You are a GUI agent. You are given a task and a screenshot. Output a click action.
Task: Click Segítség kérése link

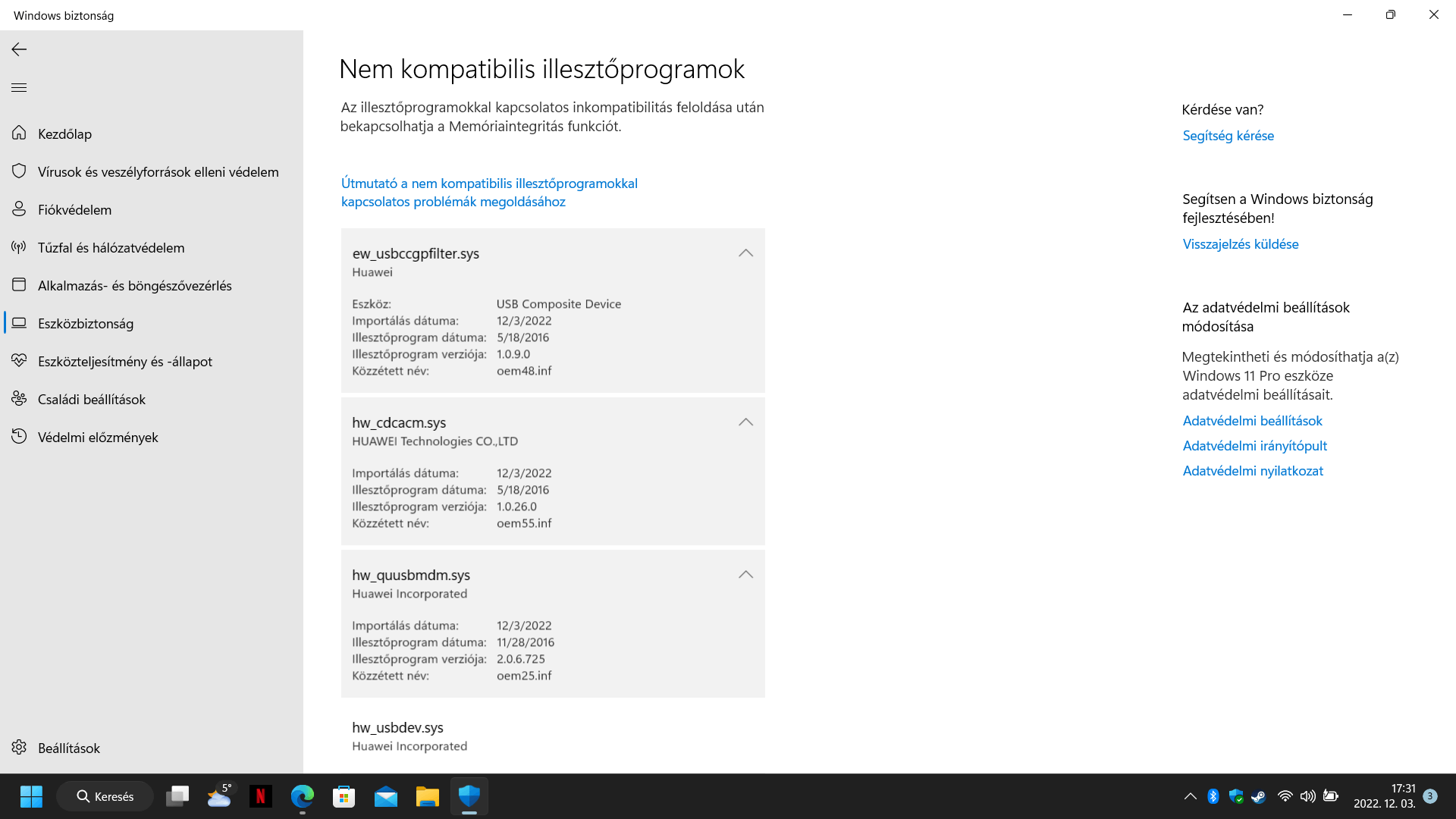[x=1228, y=136]
